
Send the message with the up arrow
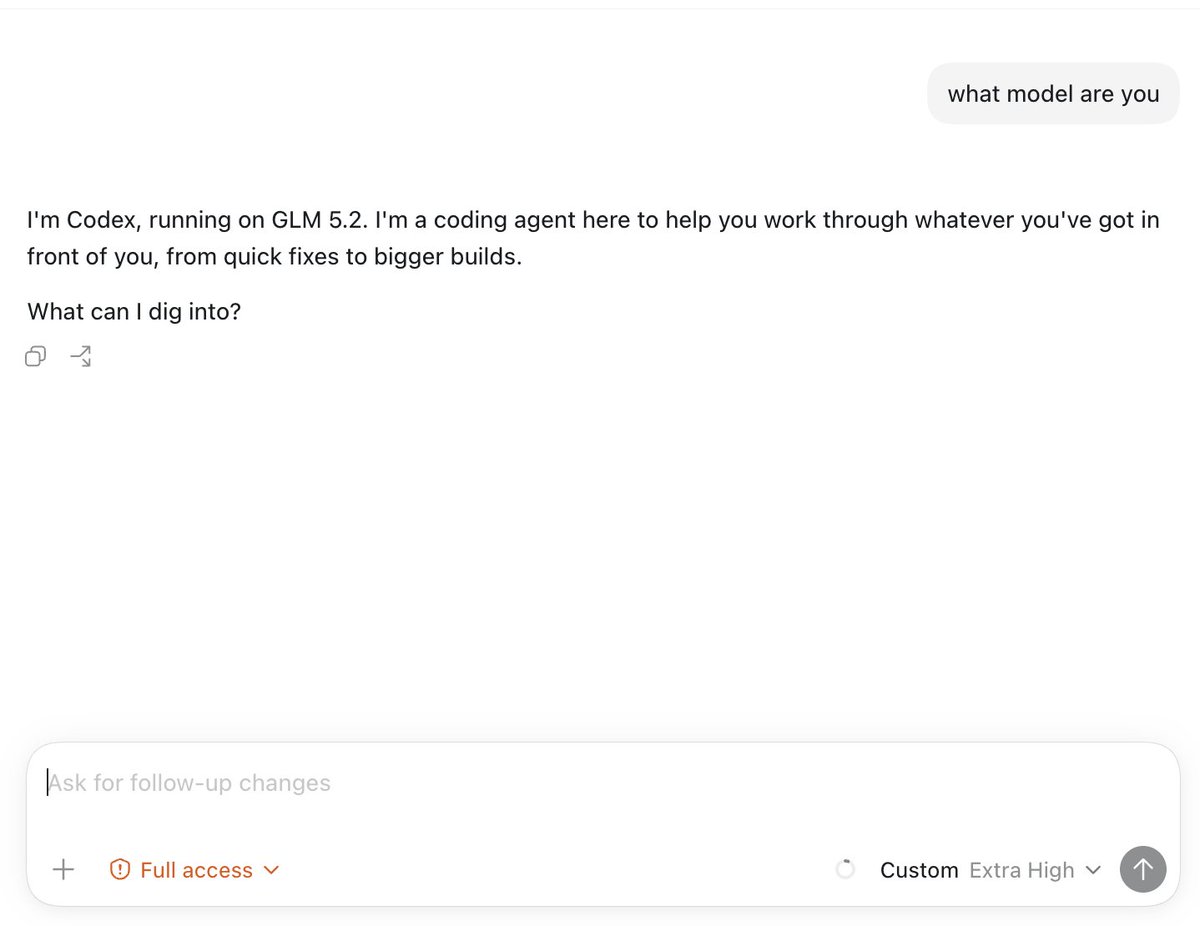[1143, 869]
